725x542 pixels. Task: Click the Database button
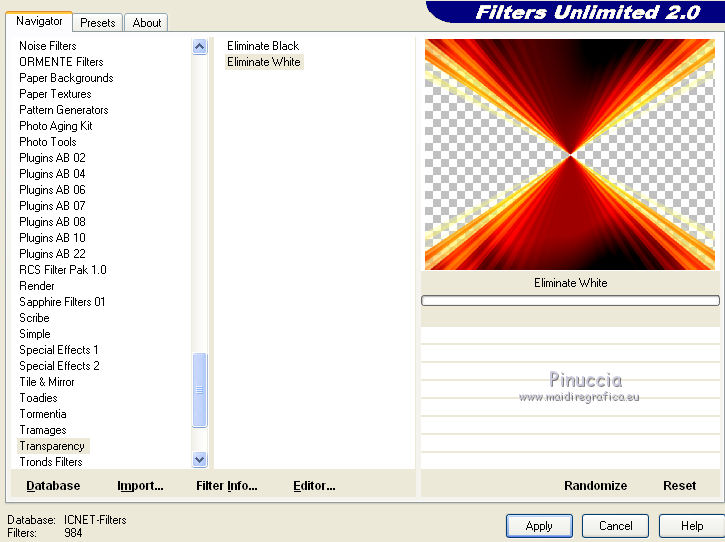click(x=53, y=486)
